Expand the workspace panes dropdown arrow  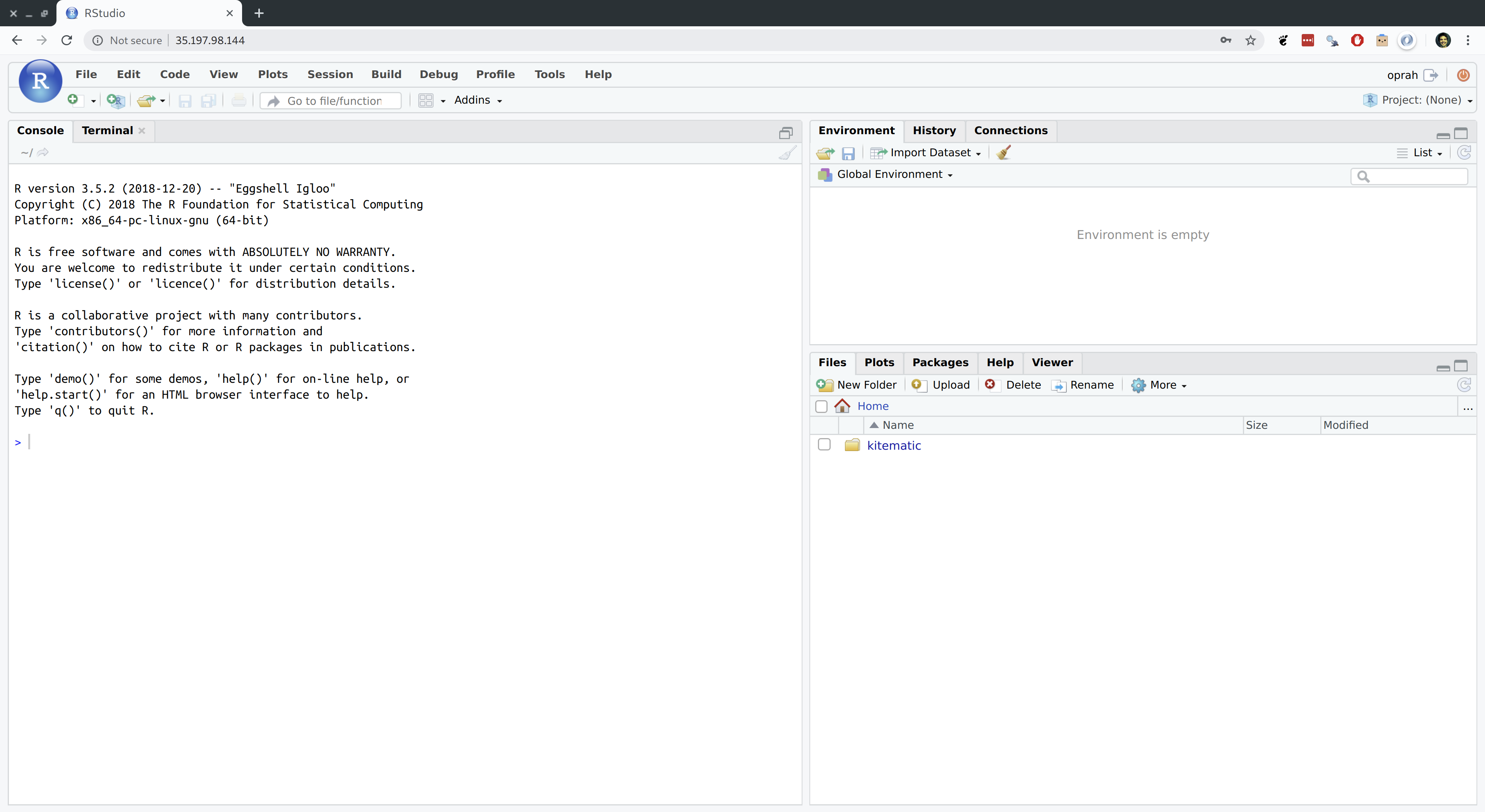click(x=443, y=101)
